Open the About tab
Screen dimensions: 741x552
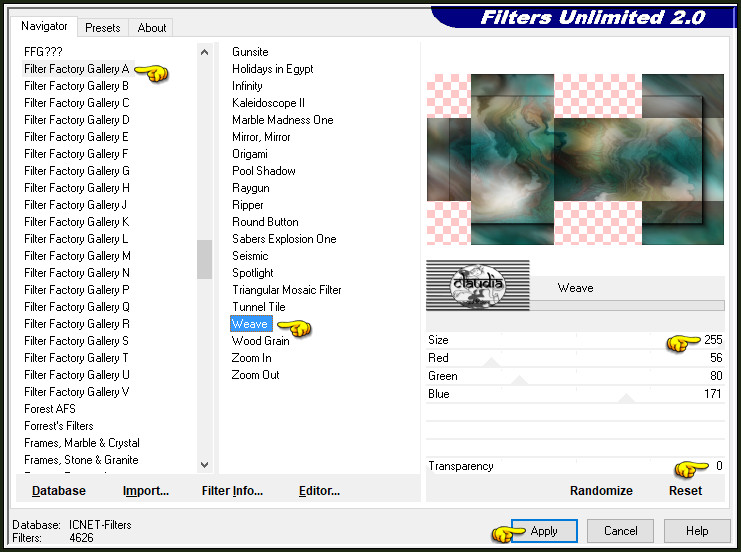[152, 28]
